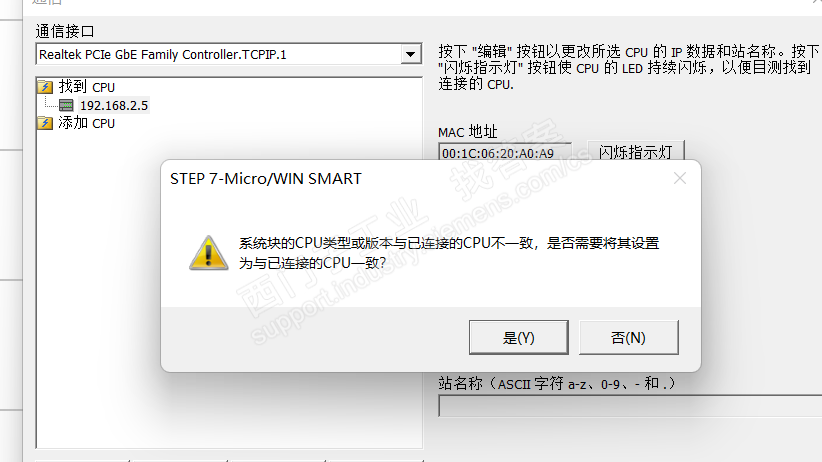Click the 站名称 input field
This screenshot has height=462, width=822.
630,406
